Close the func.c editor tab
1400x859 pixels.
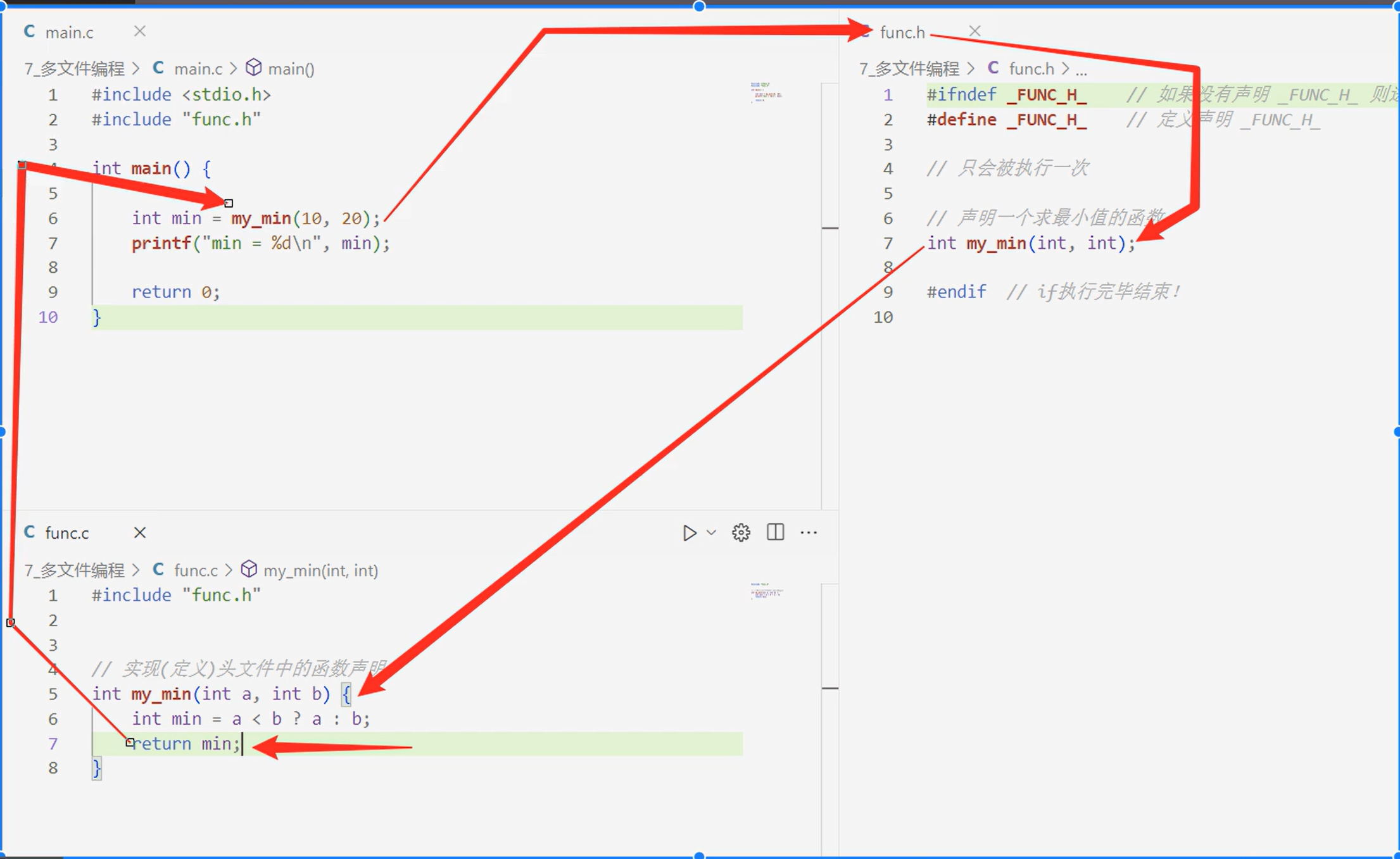pos(139,531)
